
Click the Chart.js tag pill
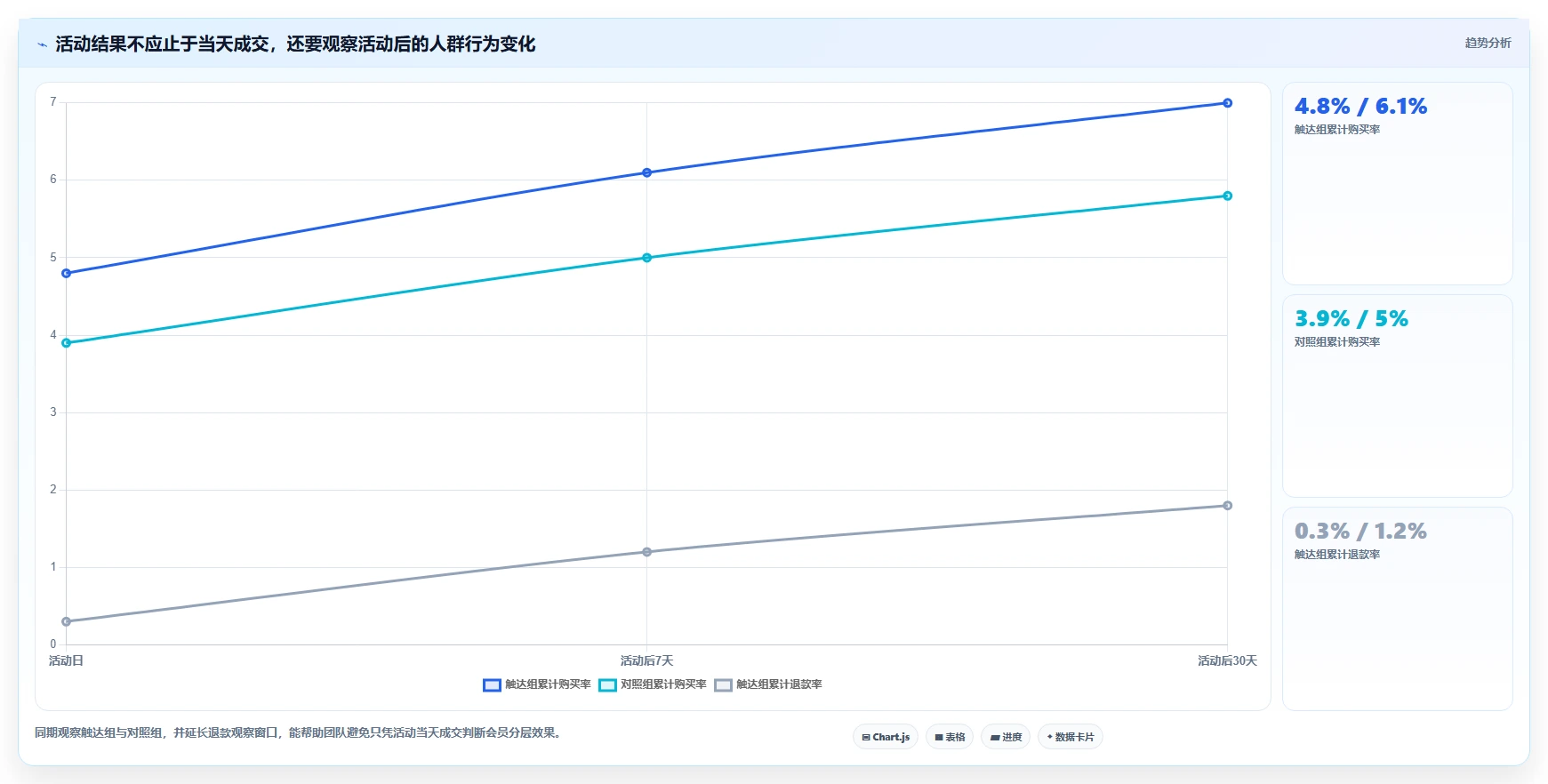point(886,737)
